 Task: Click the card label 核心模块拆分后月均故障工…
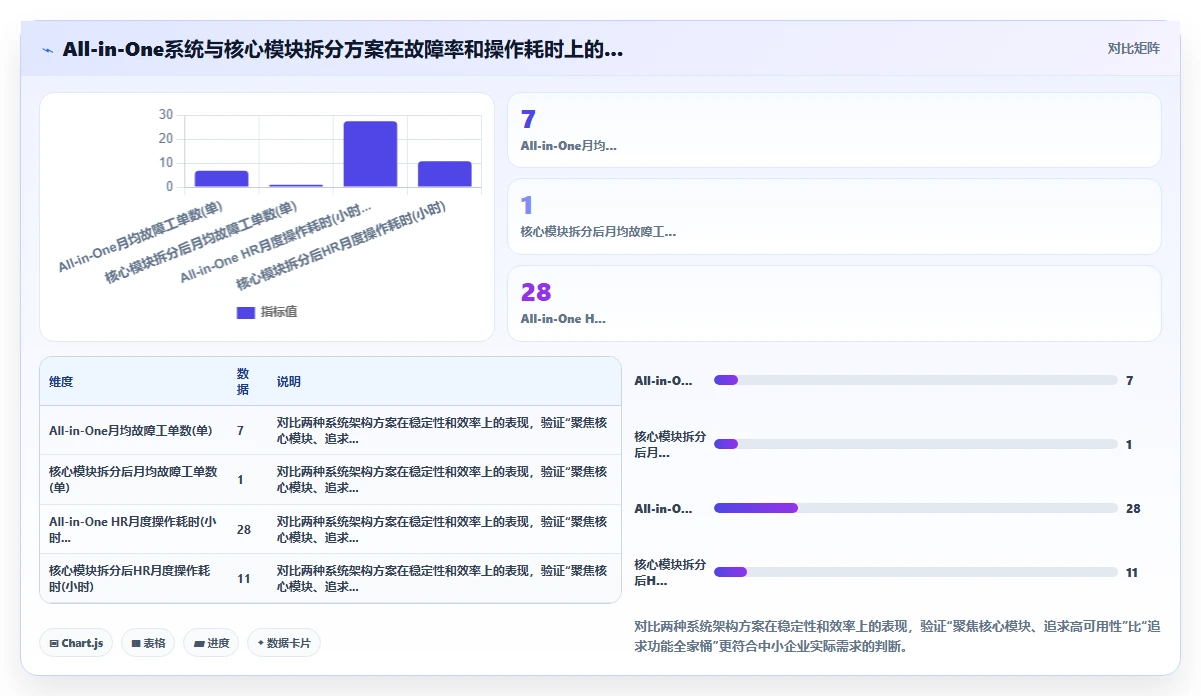point(598,232)
